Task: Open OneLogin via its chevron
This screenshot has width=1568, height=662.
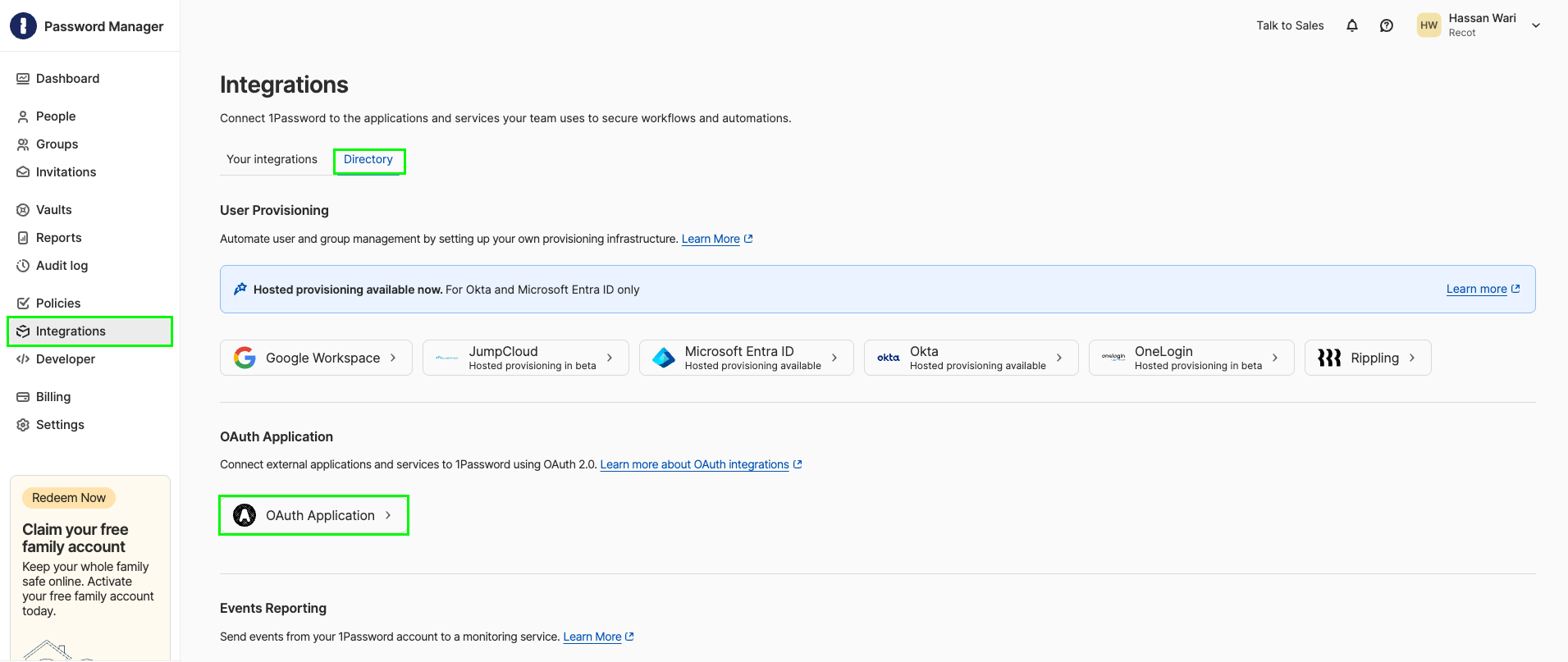Action: (x=1275, y=358)
